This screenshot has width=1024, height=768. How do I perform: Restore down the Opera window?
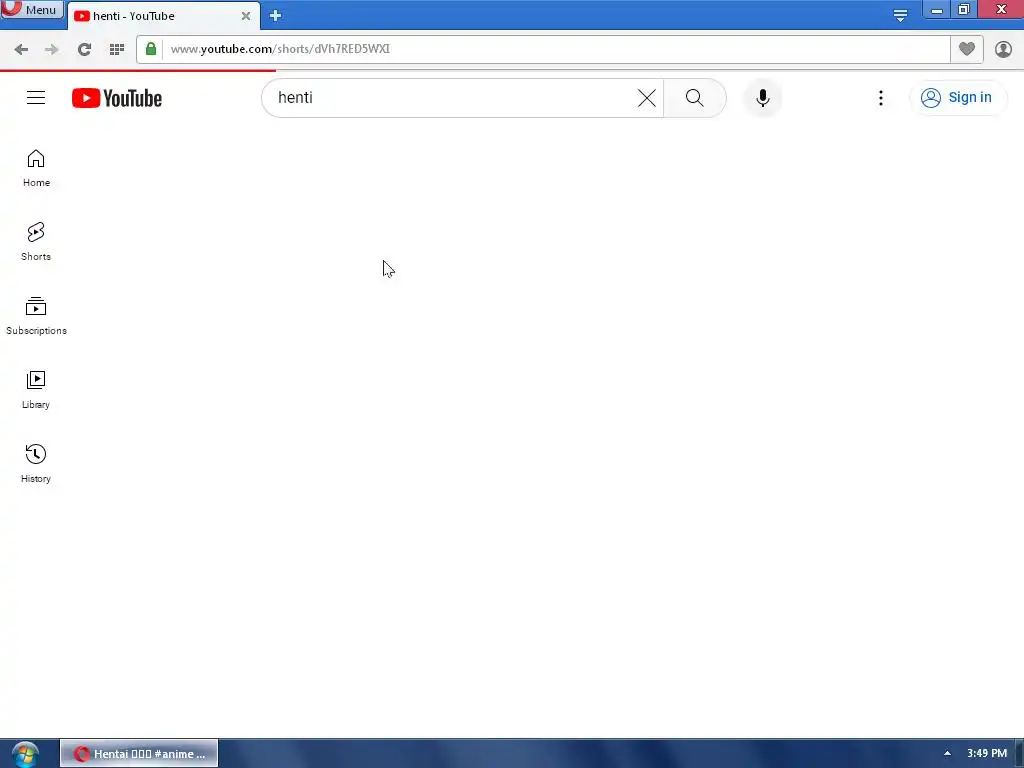tap(964, 10)
